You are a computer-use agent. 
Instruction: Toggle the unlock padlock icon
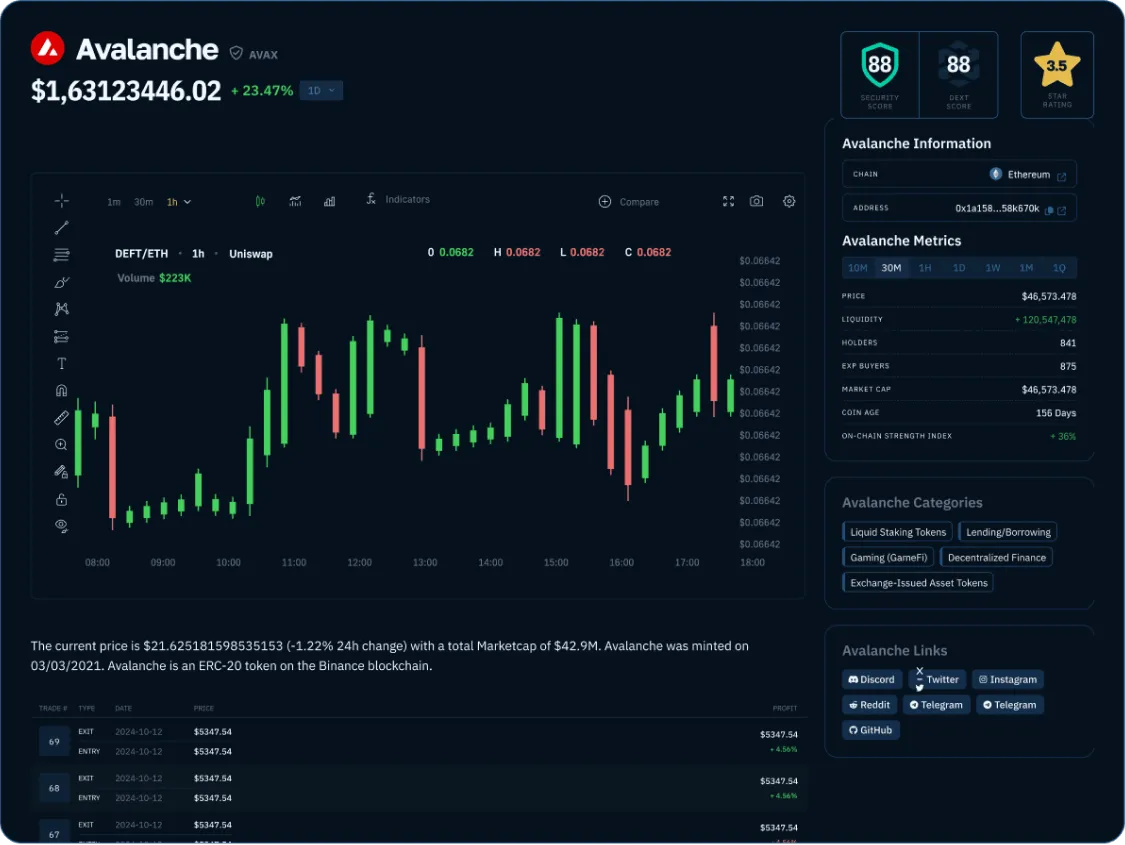click(62, 499)
